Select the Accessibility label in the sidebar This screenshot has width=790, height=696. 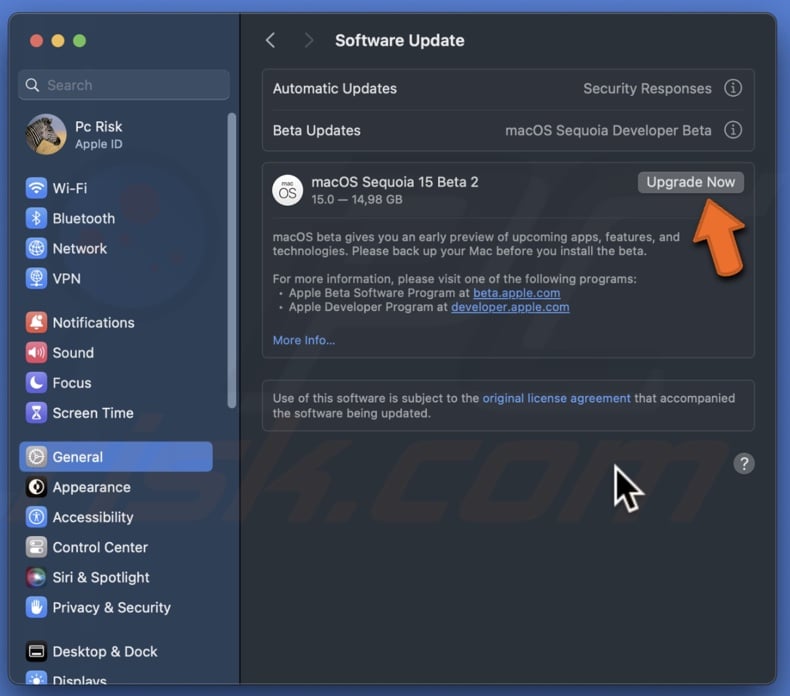point(93,517)
